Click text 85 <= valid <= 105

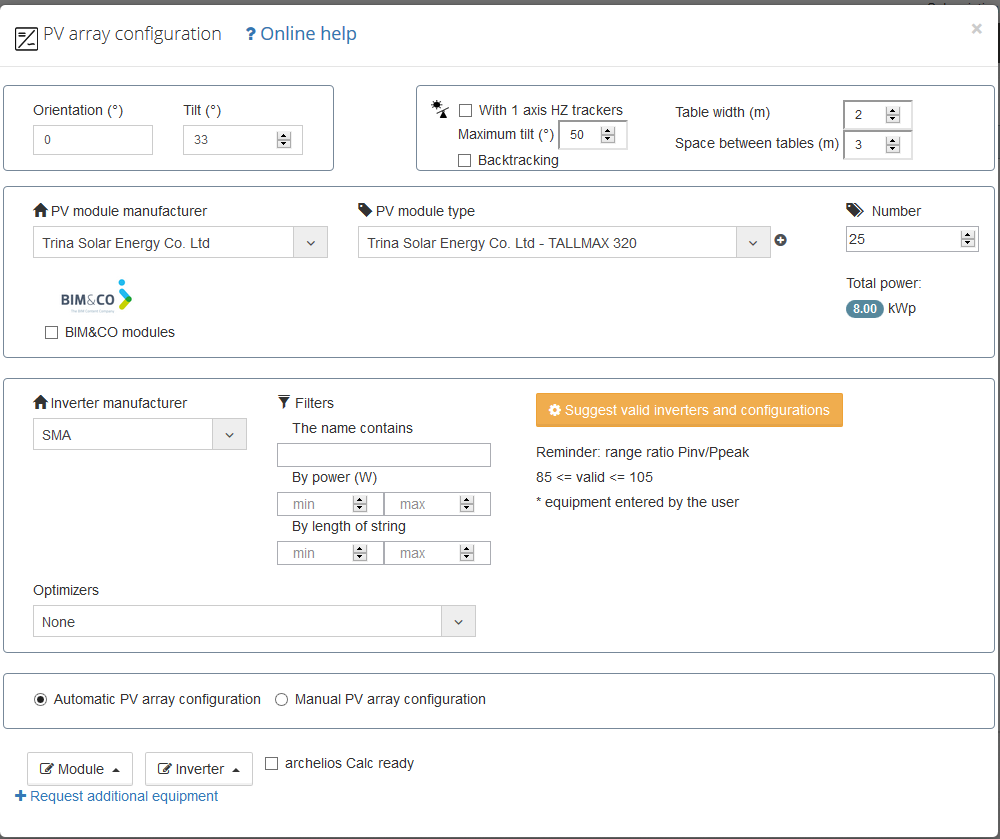coord(594,477)
